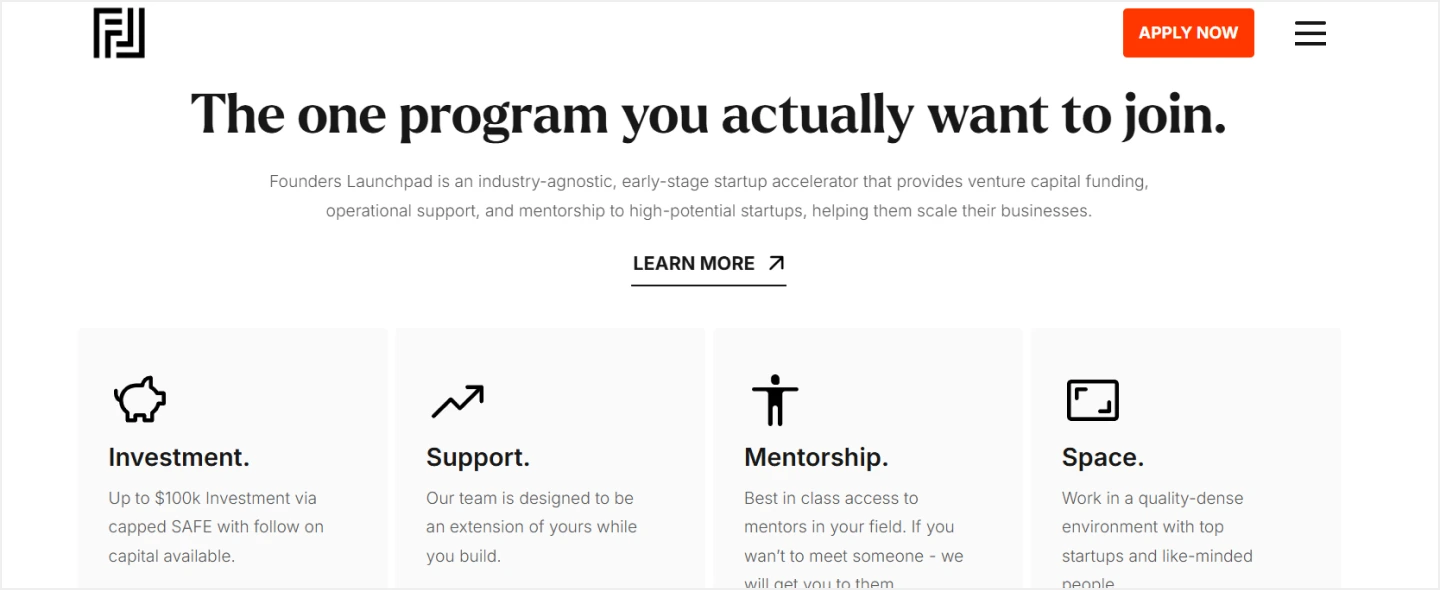The width and height of the screenshot is (1440, 590).
Task: Open the Mentorship card
Action: point(867,460)
